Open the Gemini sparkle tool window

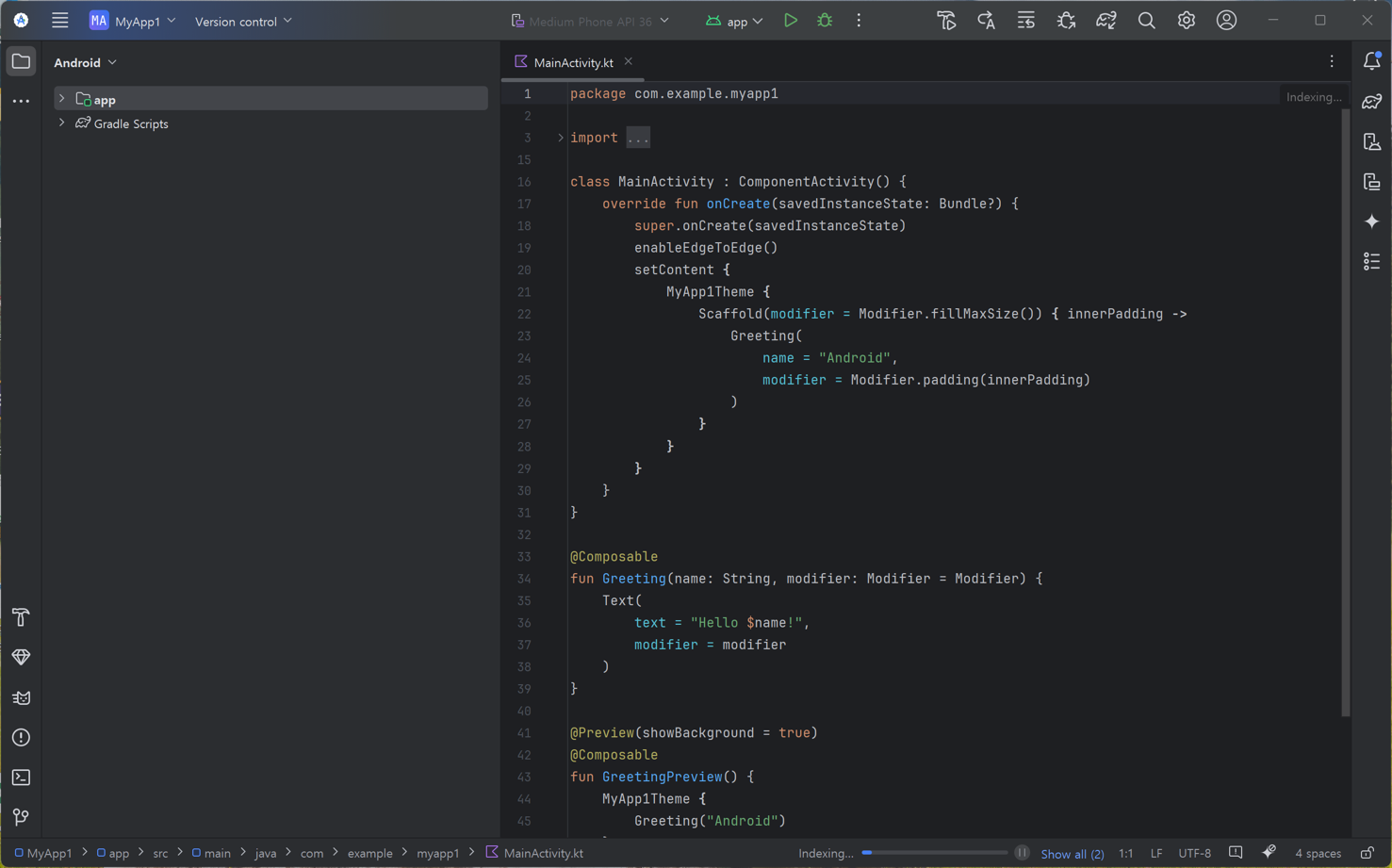pos(1372,221)
